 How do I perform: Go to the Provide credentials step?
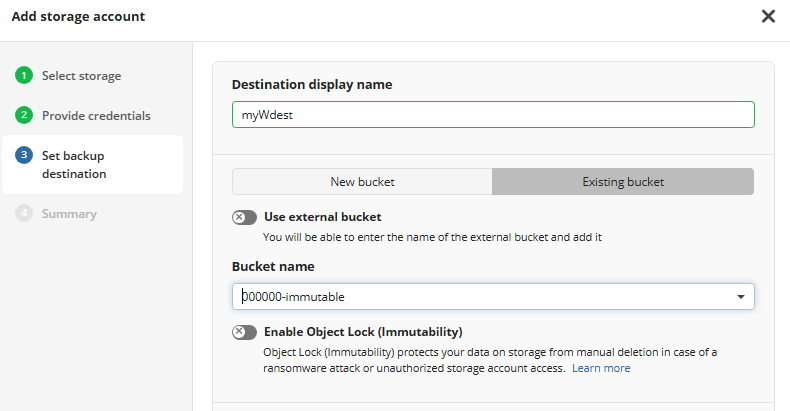tap(96, 115)
